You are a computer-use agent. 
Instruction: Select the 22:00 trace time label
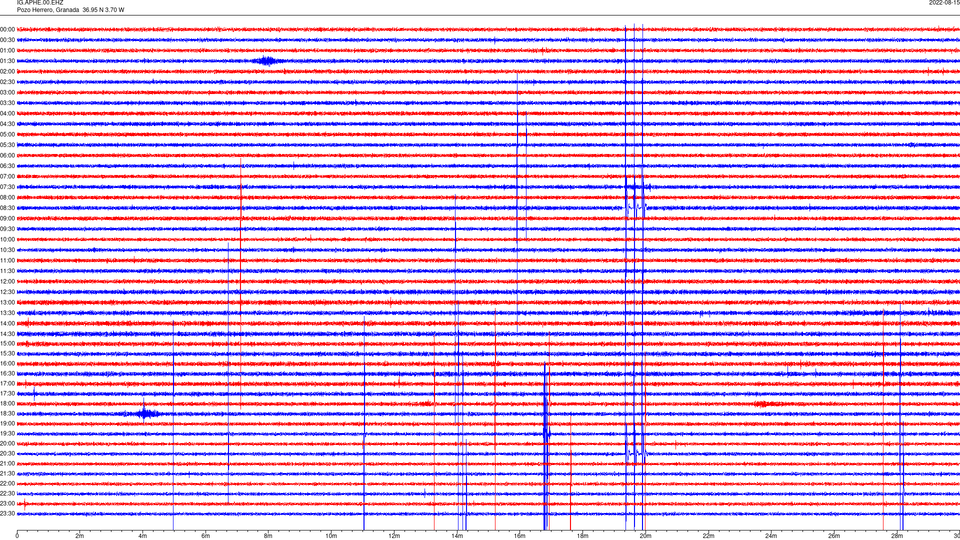point(8,484)
